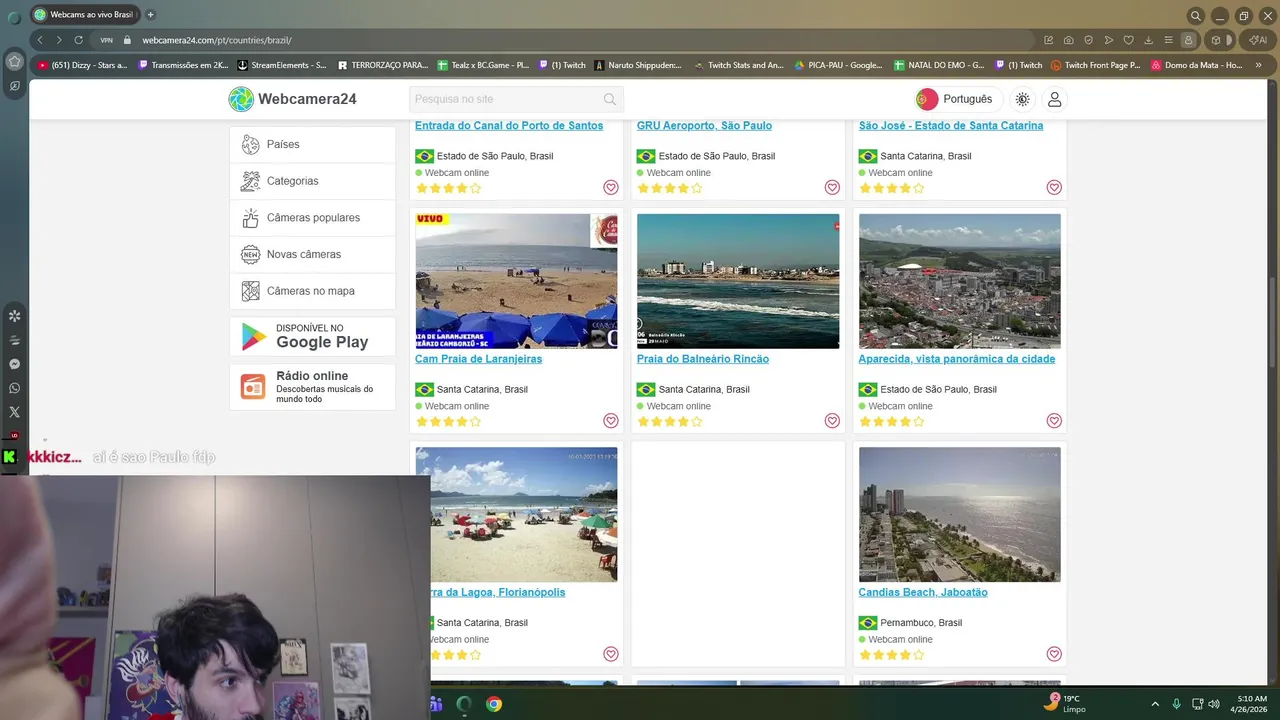Click the Balneário Rincão surf thumbnail

click(738, 281)
